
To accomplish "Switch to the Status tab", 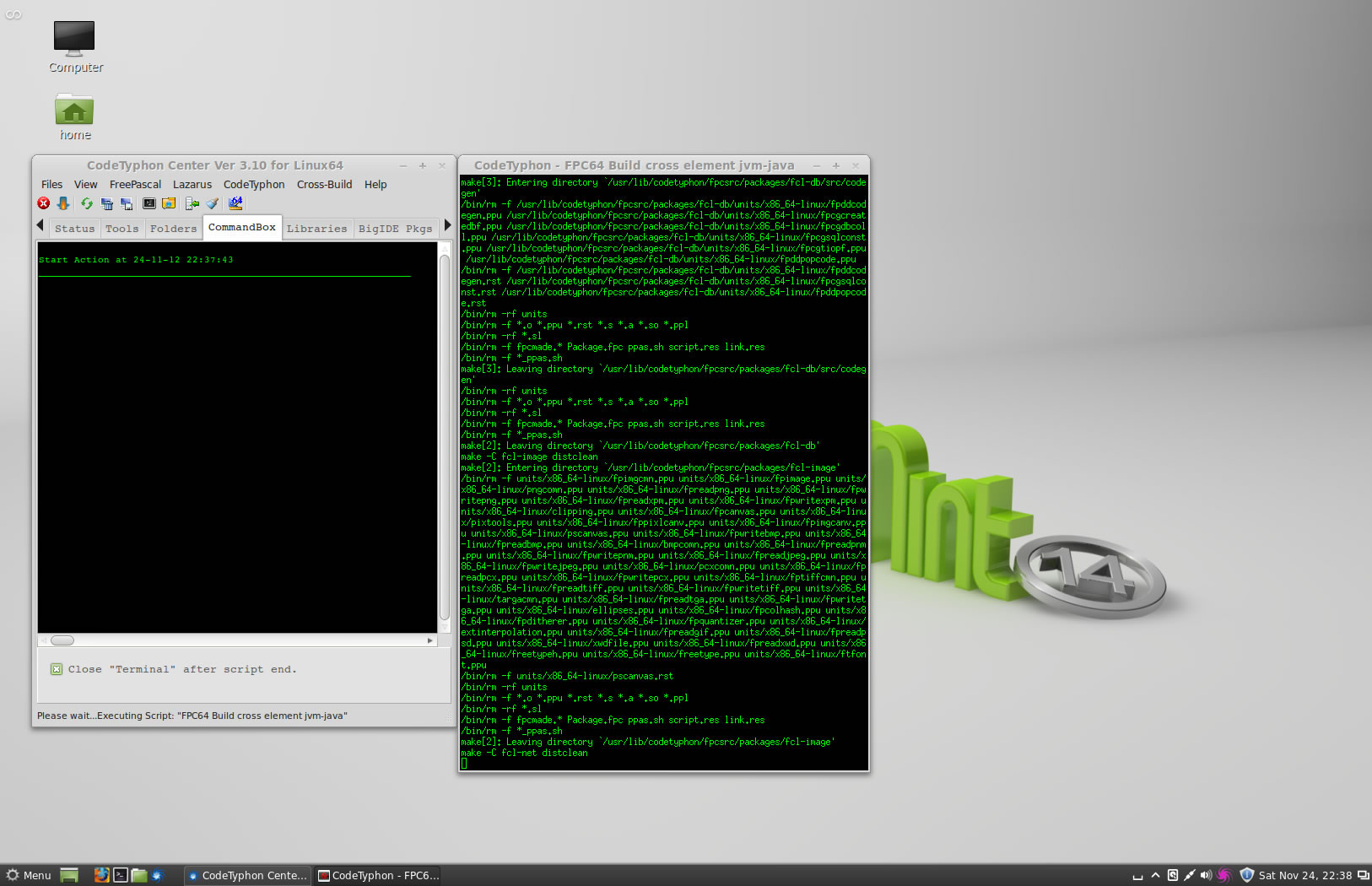I will point(75,229).
